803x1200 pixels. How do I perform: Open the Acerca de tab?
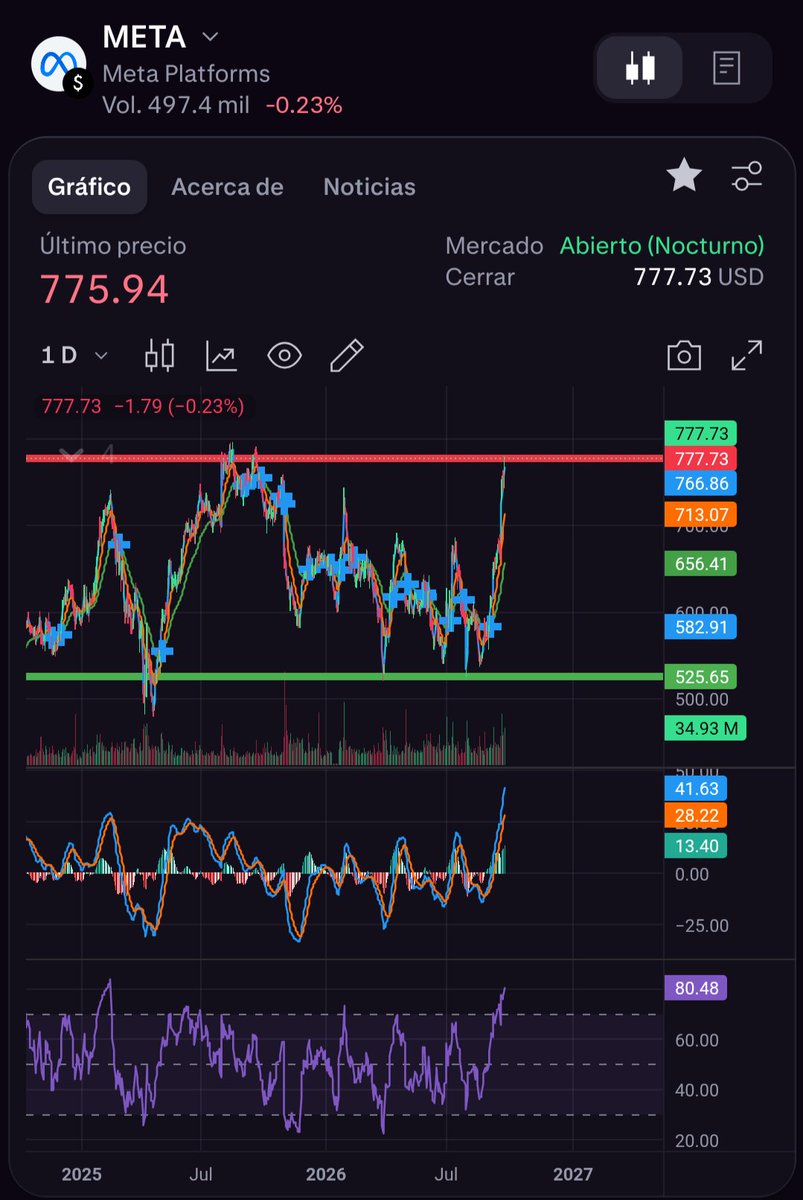coord(227,187)
